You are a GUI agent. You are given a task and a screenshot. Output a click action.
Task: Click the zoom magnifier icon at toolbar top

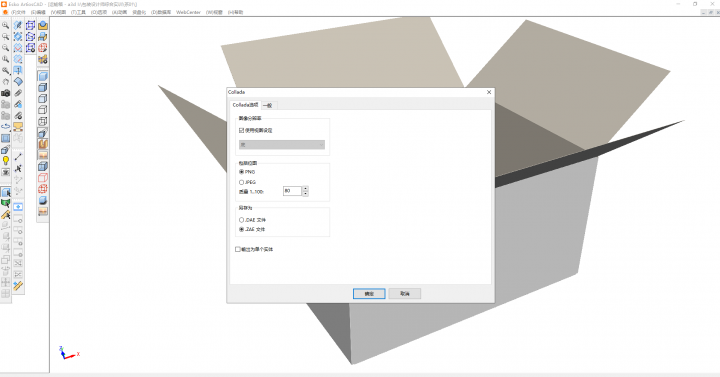point(6,25)
